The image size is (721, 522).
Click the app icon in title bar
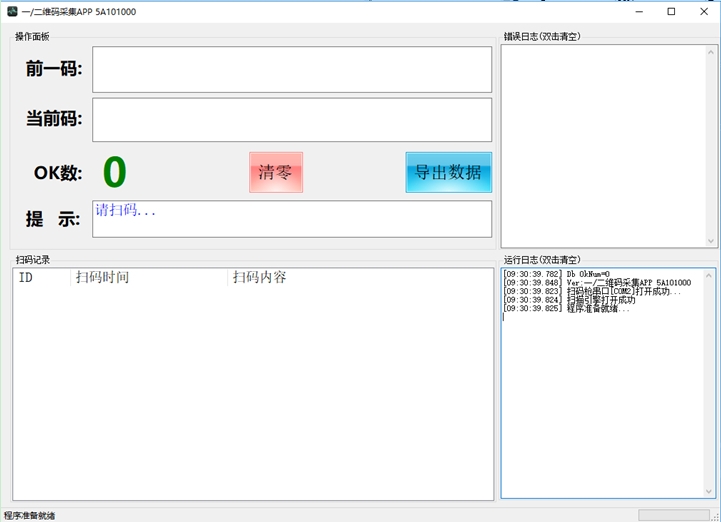(x=11, y=12)
